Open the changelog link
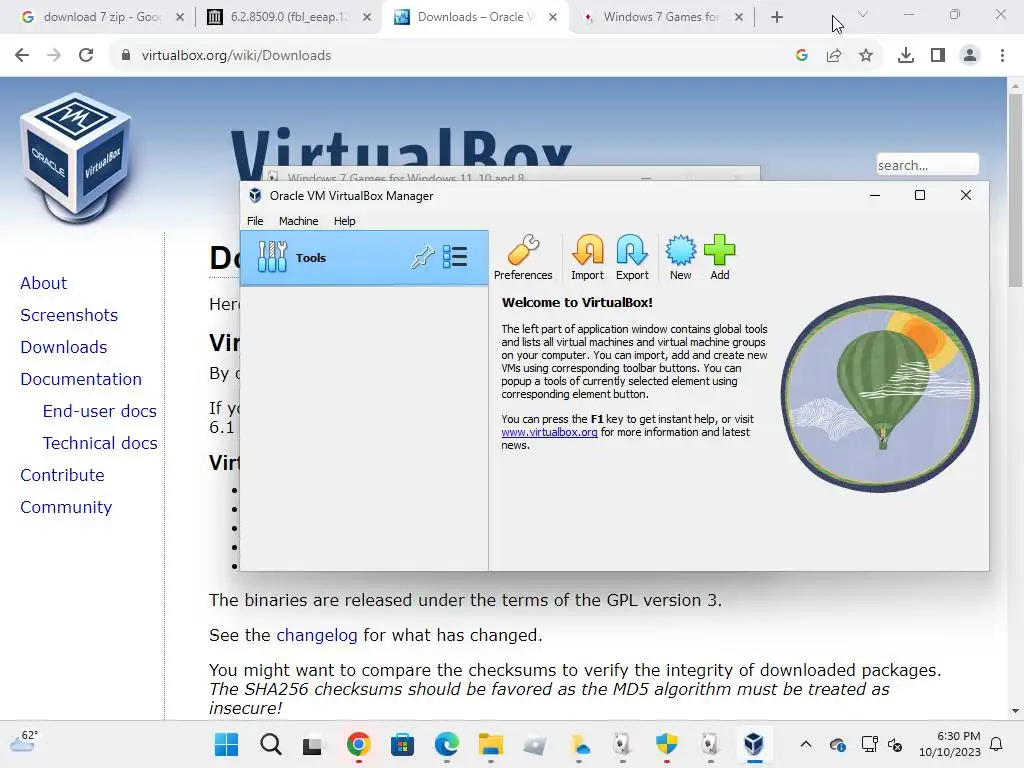1024x768 pixels. coord(317,635)
